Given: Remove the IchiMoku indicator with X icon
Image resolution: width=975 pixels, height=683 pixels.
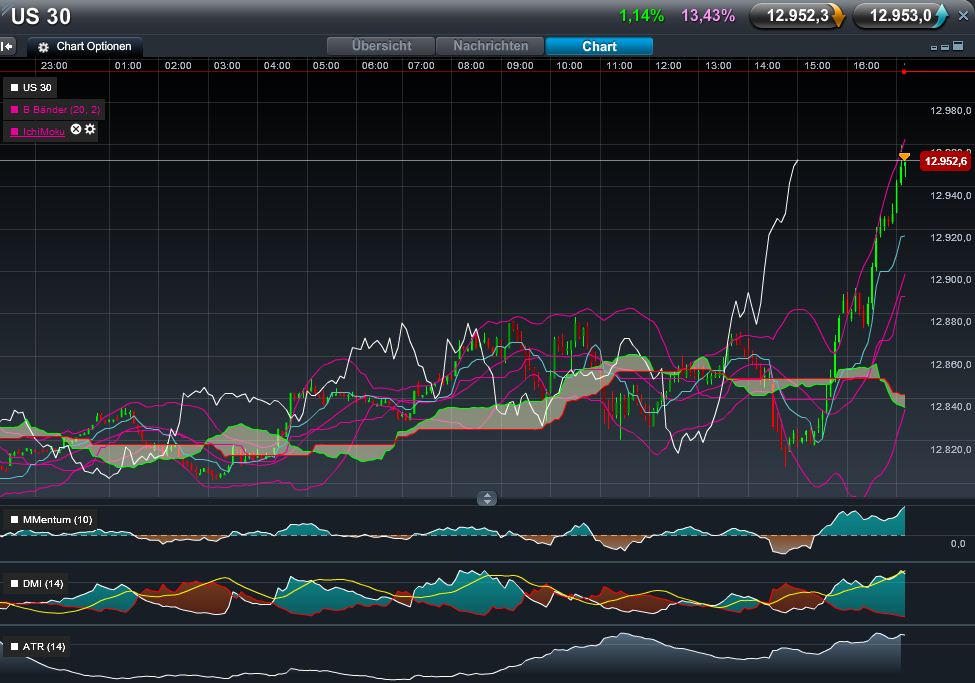Looking at the screenshot, I should coord(76,130).
